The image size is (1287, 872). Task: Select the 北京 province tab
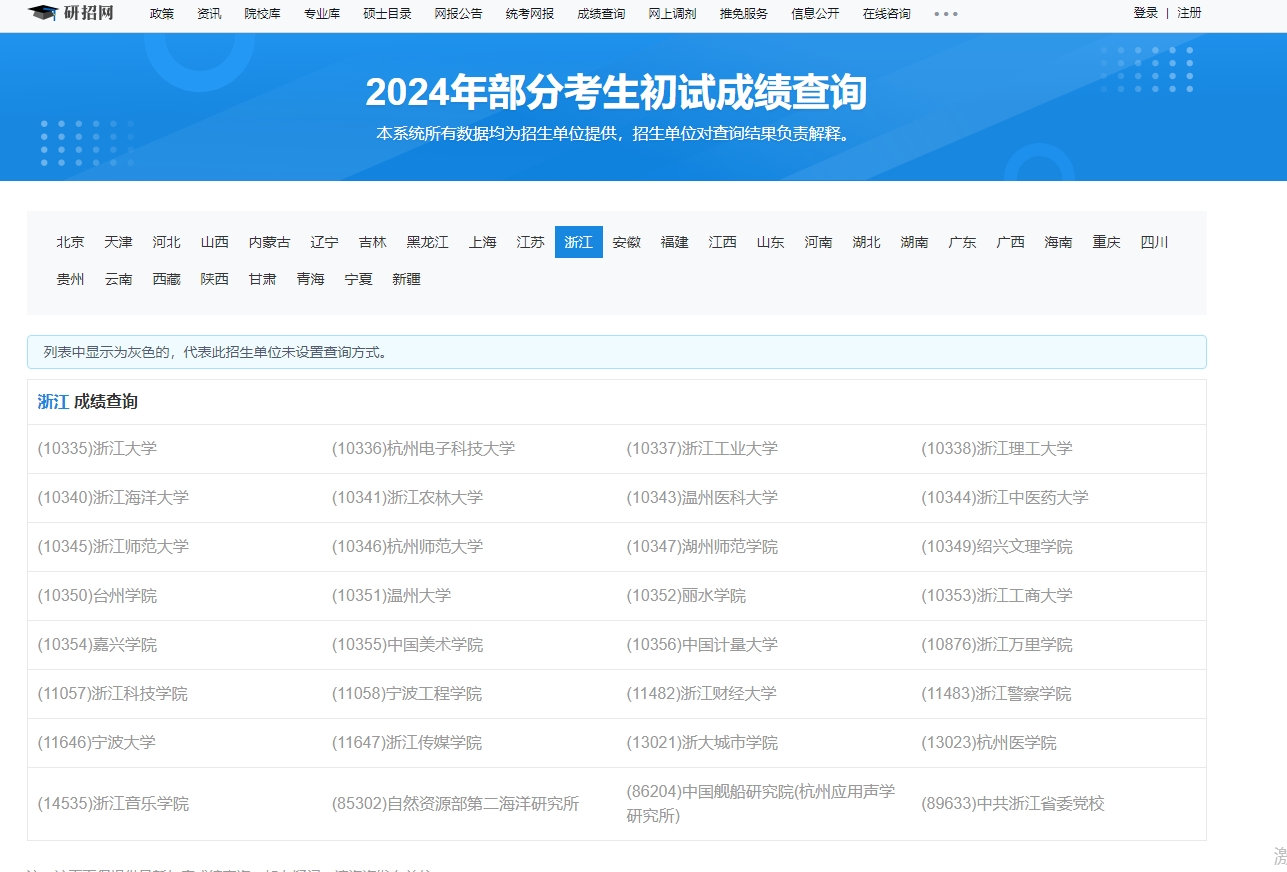click(x=71, y=242)
